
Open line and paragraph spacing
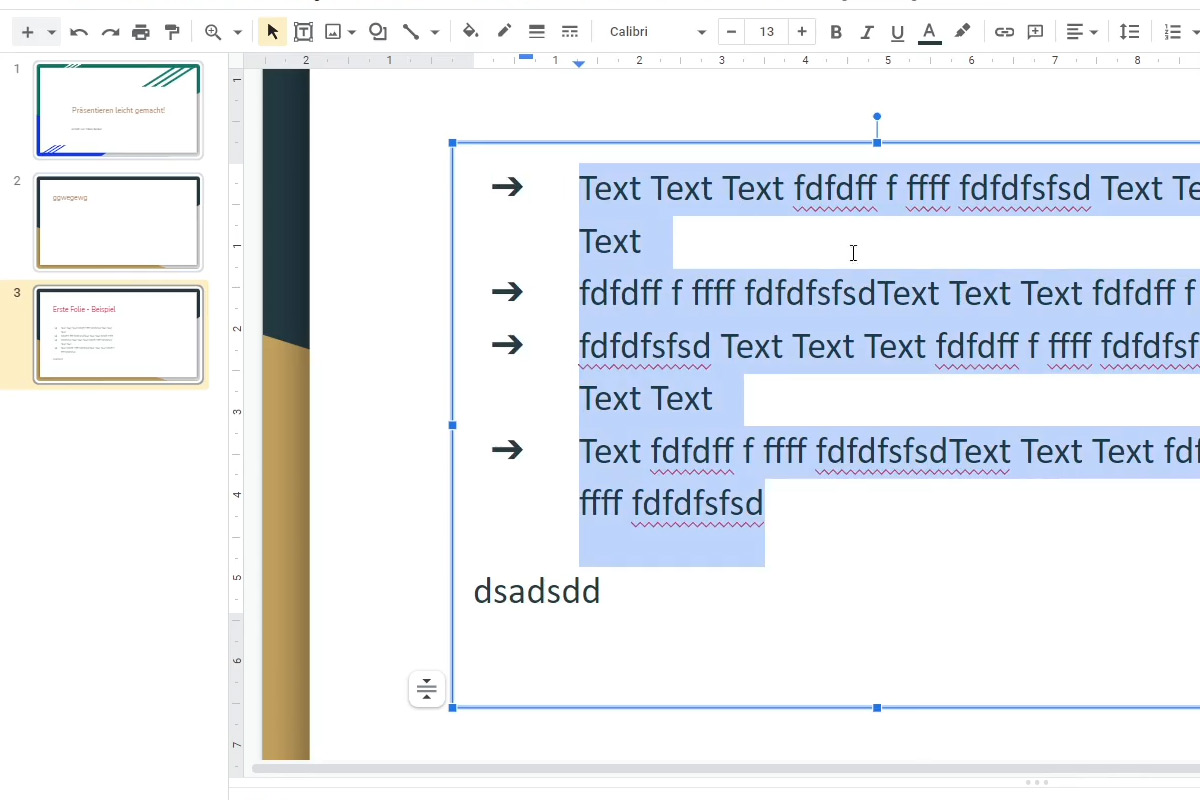click(1129, 32)
